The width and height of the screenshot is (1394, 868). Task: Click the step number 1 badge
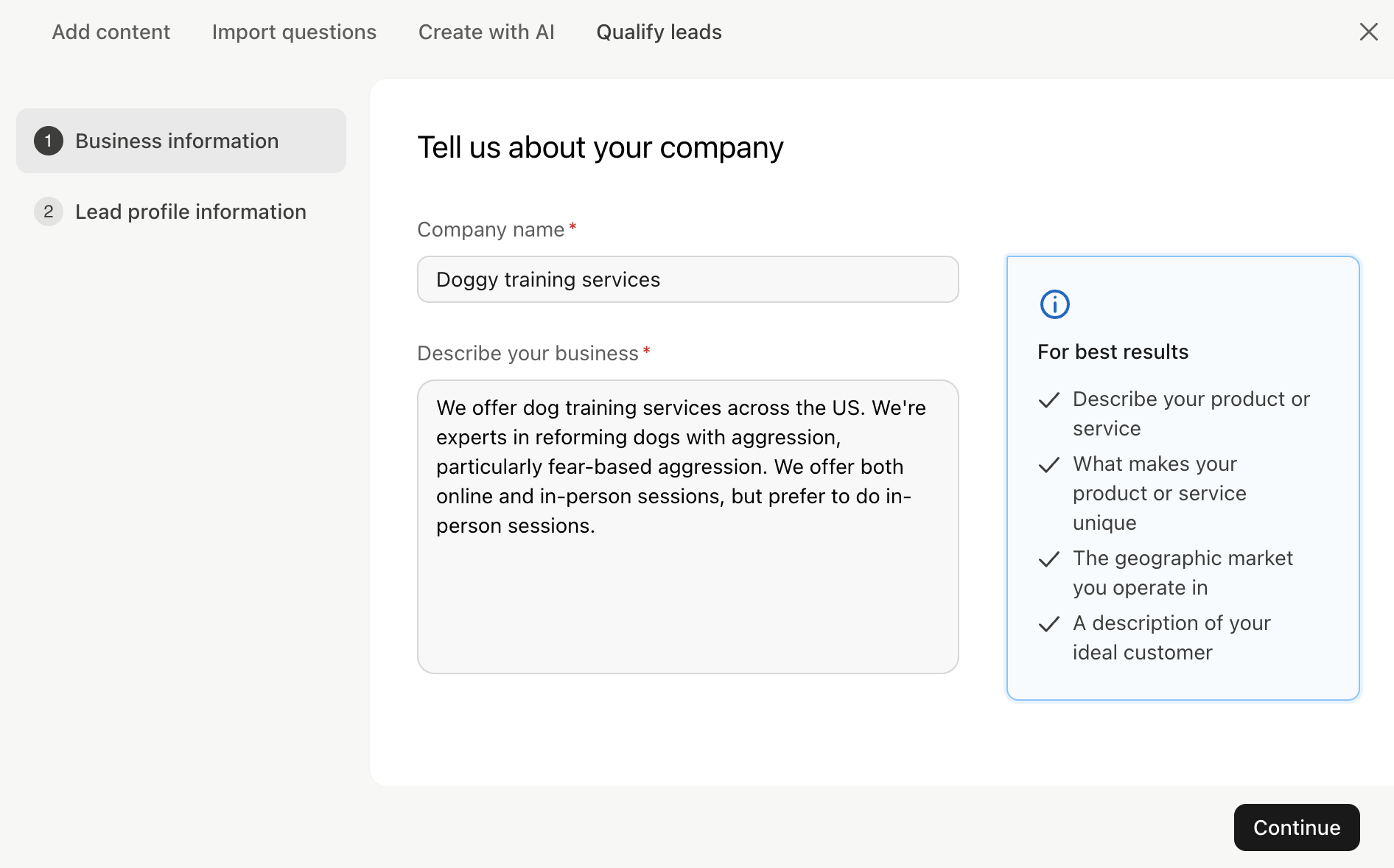coord(49,141)
